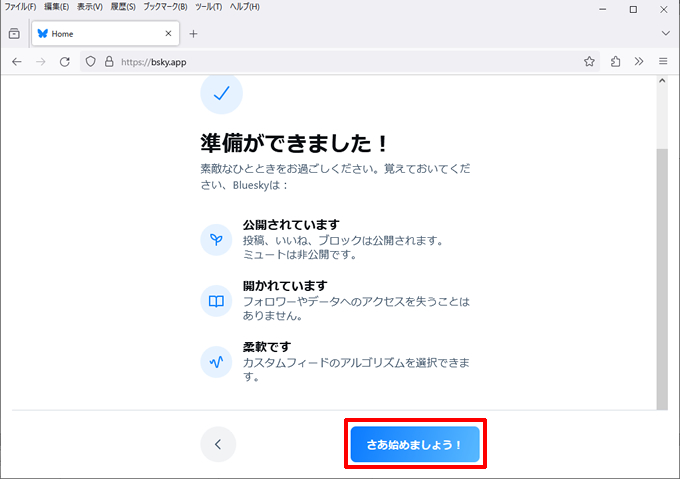This screenshot has height=480, width=680.
Task: Reload the bsky.app page
Action: 65,62
